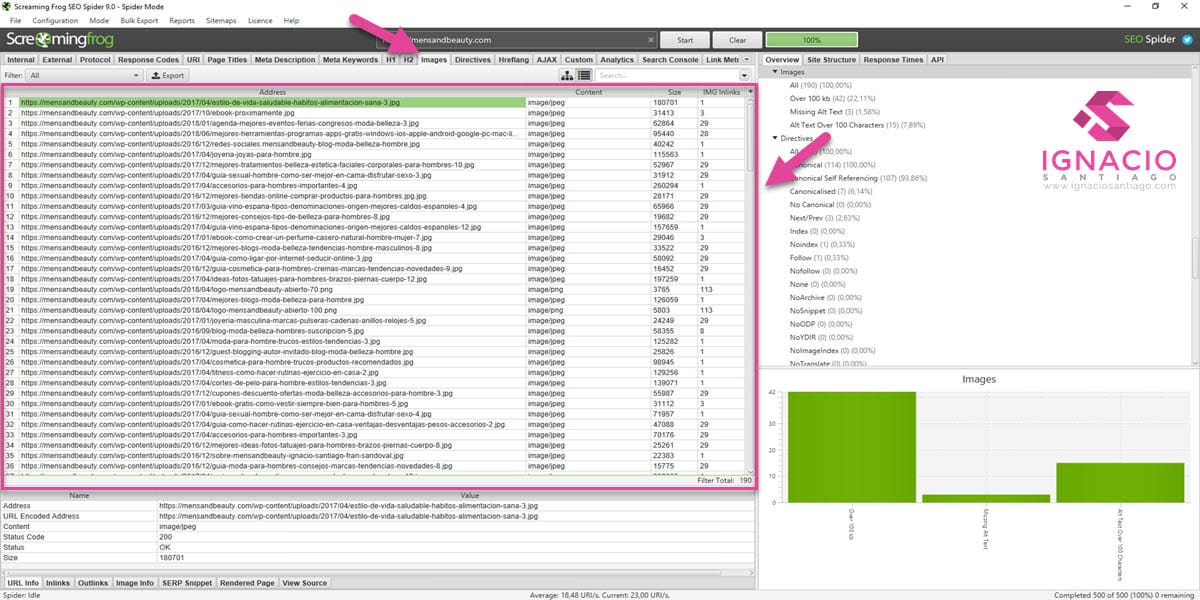Open the Response Times tab
The height and width of the screenshot is (600, 1200).
(893, 60)
